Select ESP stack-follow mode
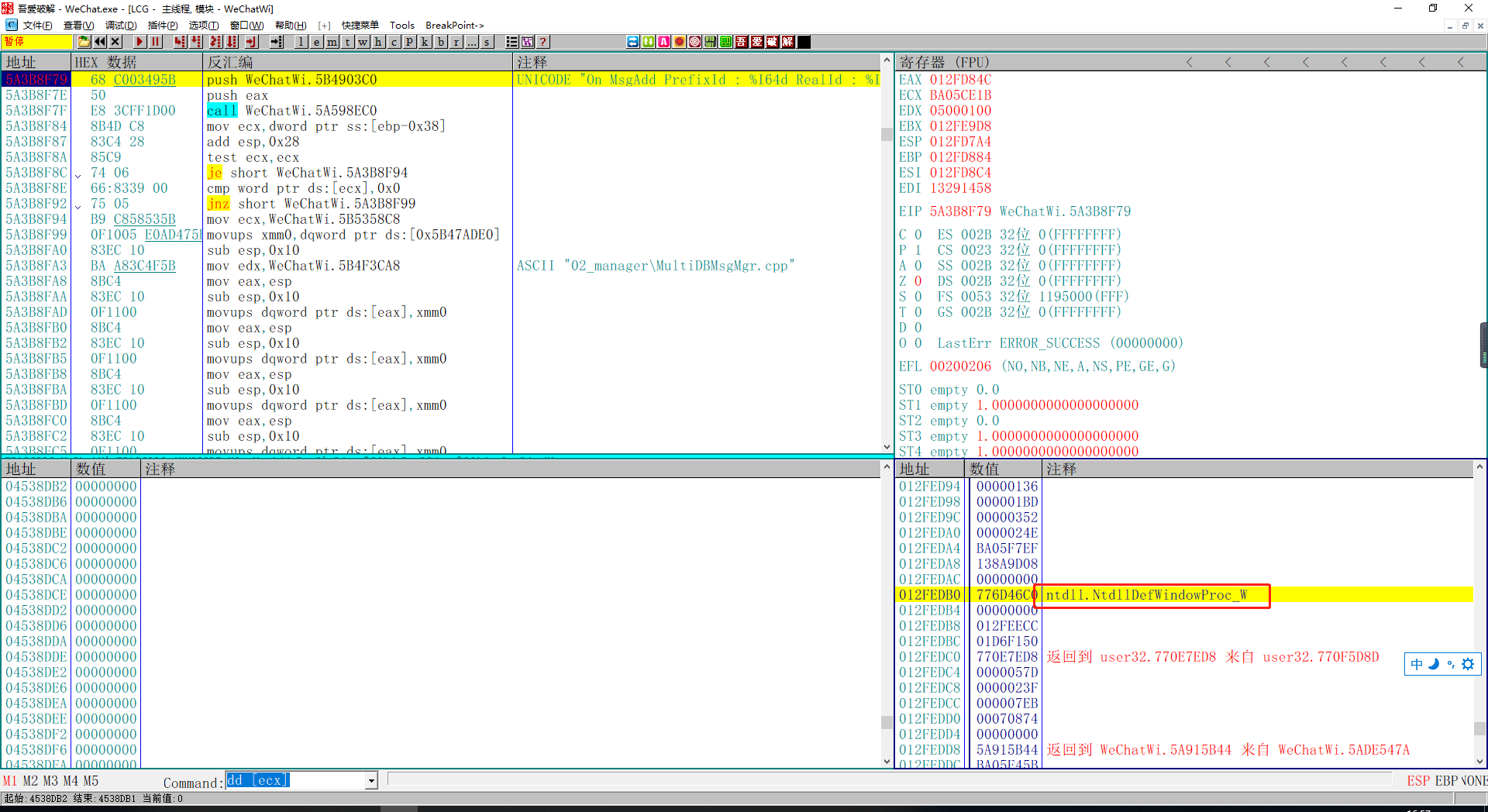Image resolution: width=1488 pixels, height=812 pixels. [1418, 781]
